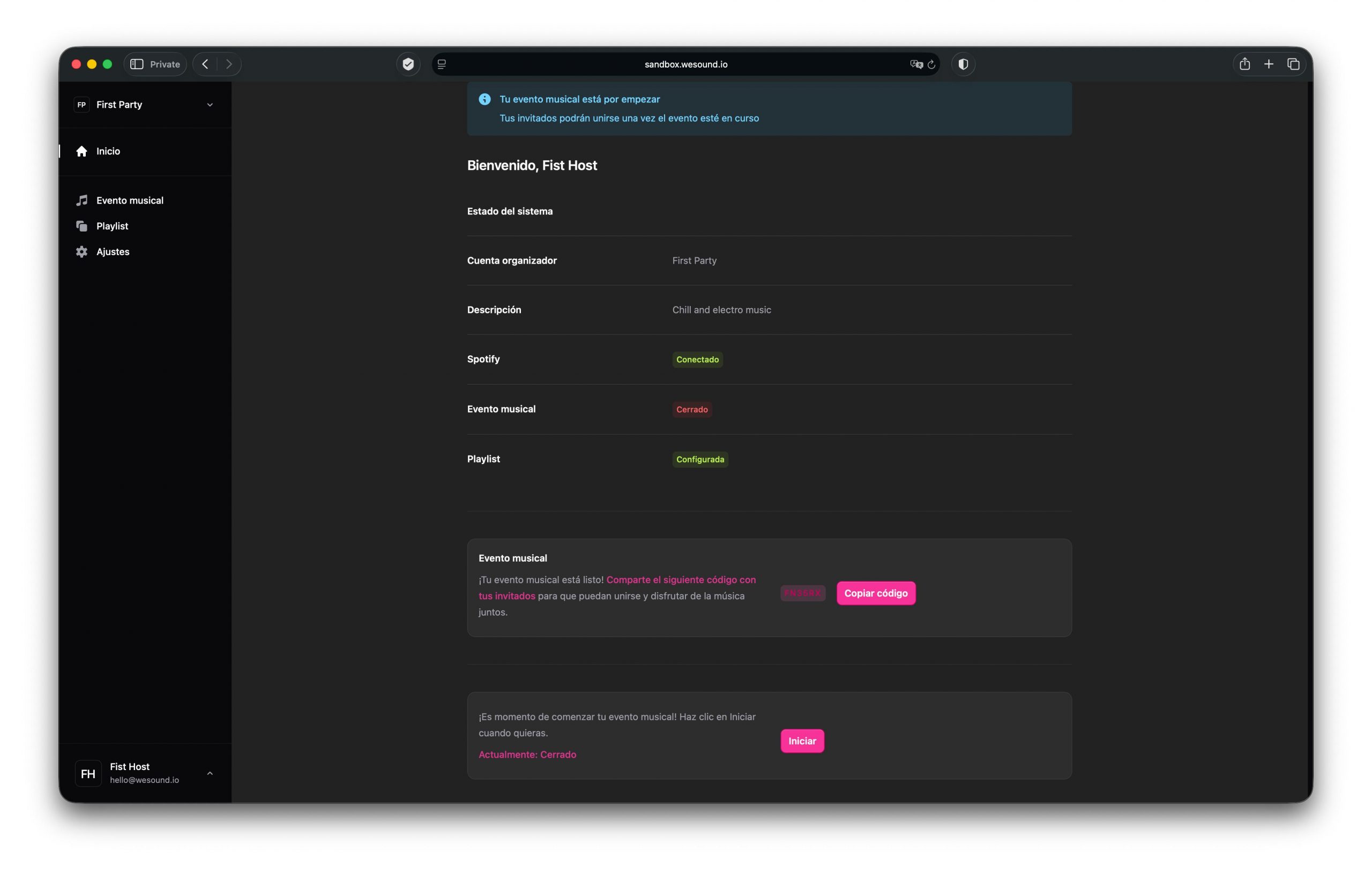Viewport: 1372px width, 874px height.
Task: Click the Cerrado badge for Evento musical
Action: (x=692, y=409)
